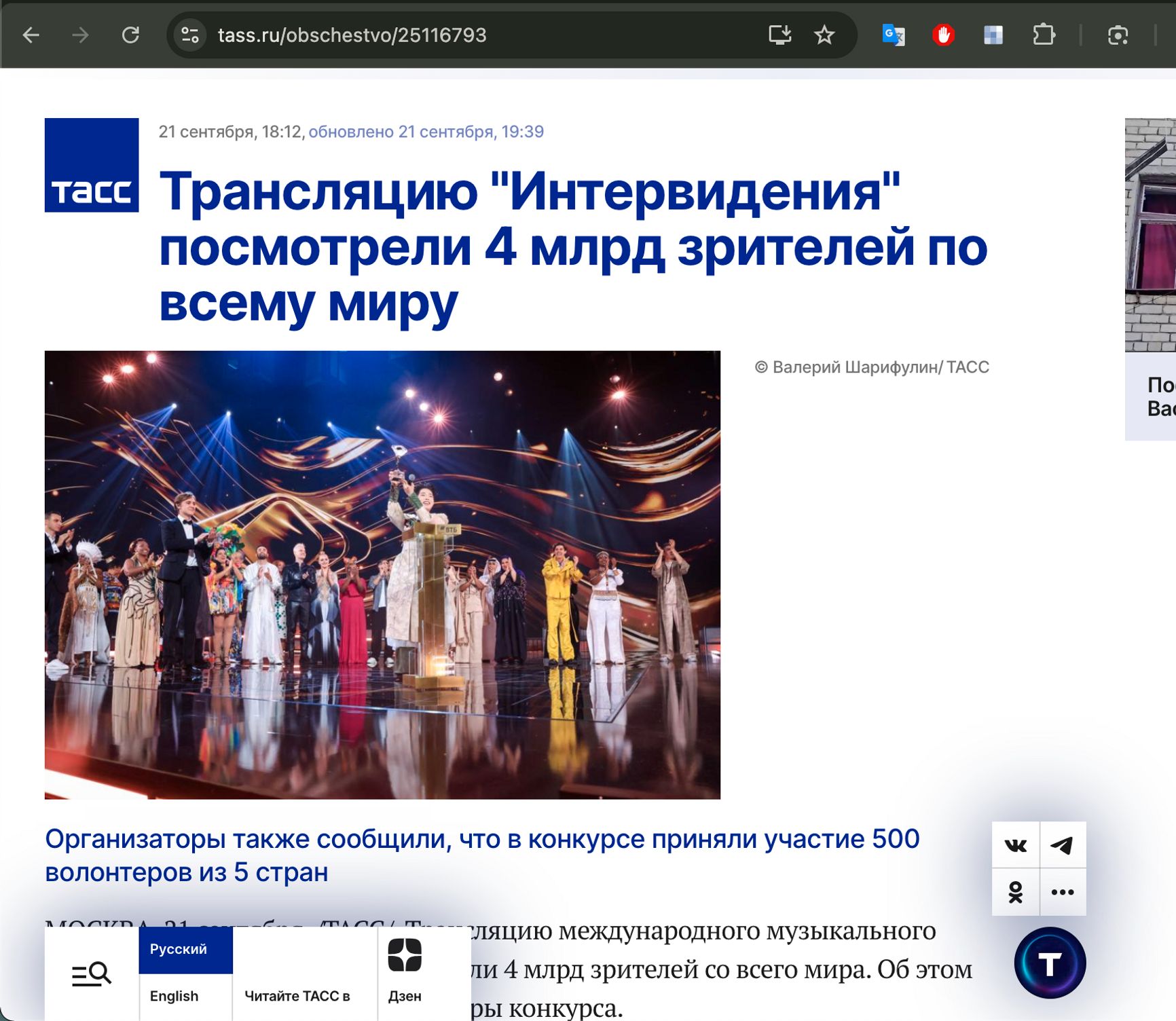Click the red ad-blocker hand icon
This screenshot has width=1176, height=1021.
pos(943,35)
